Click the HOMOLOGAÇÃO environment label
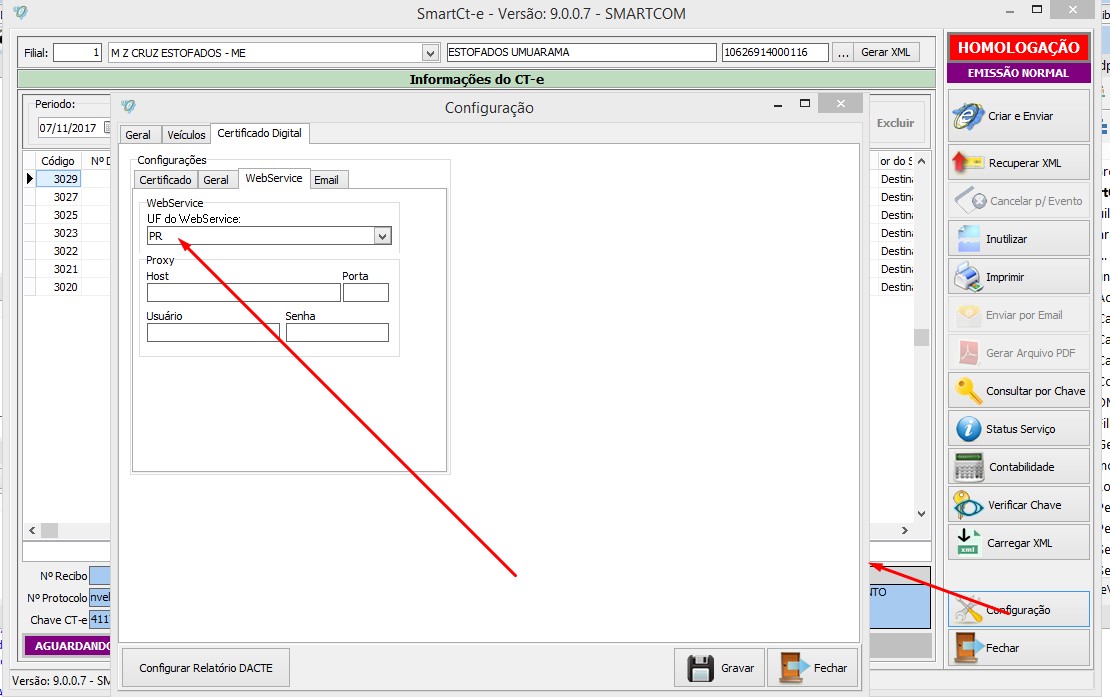 coord(1019,47)
